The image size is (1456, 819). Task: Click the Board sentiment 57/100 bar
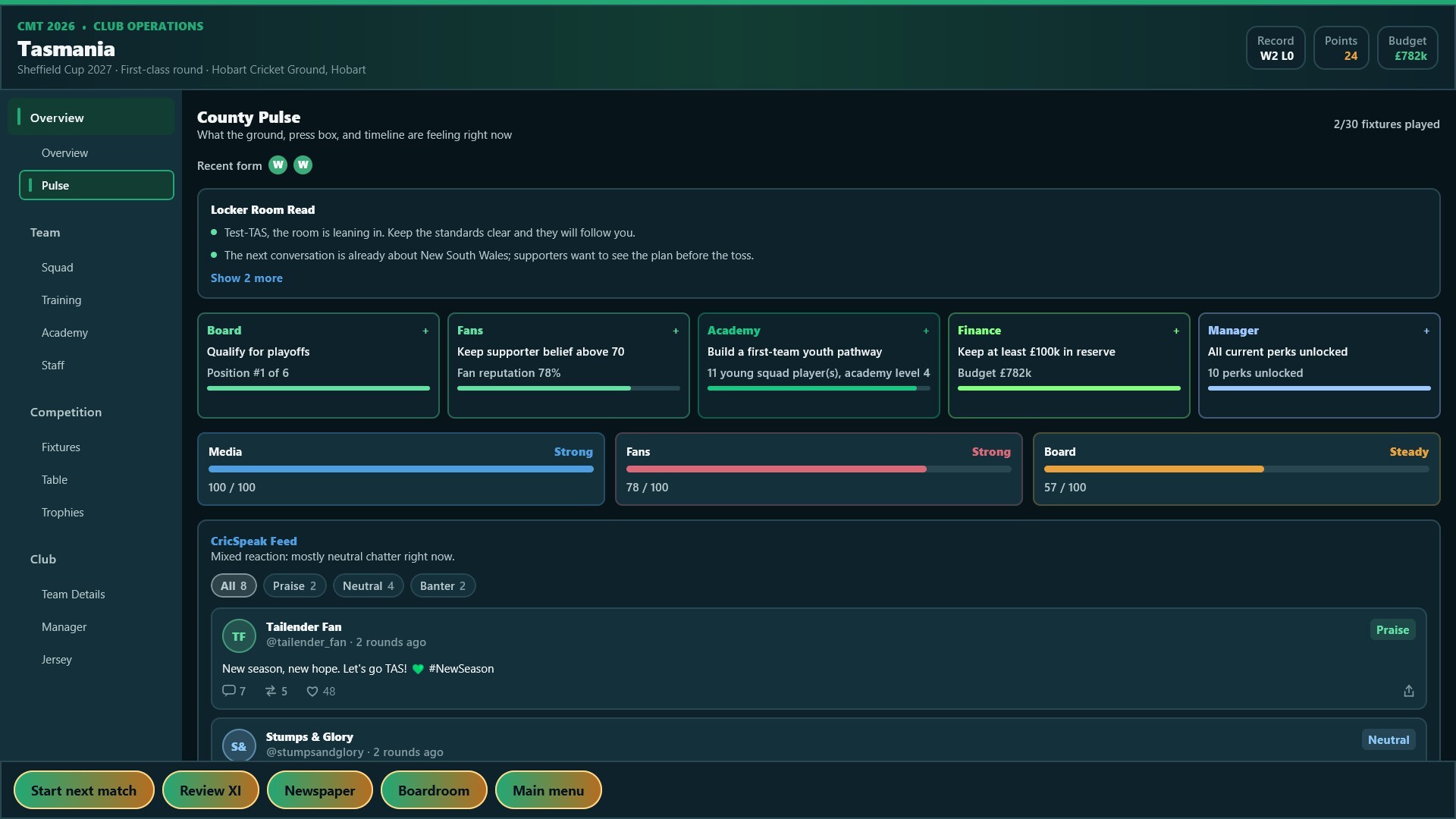1237,469
